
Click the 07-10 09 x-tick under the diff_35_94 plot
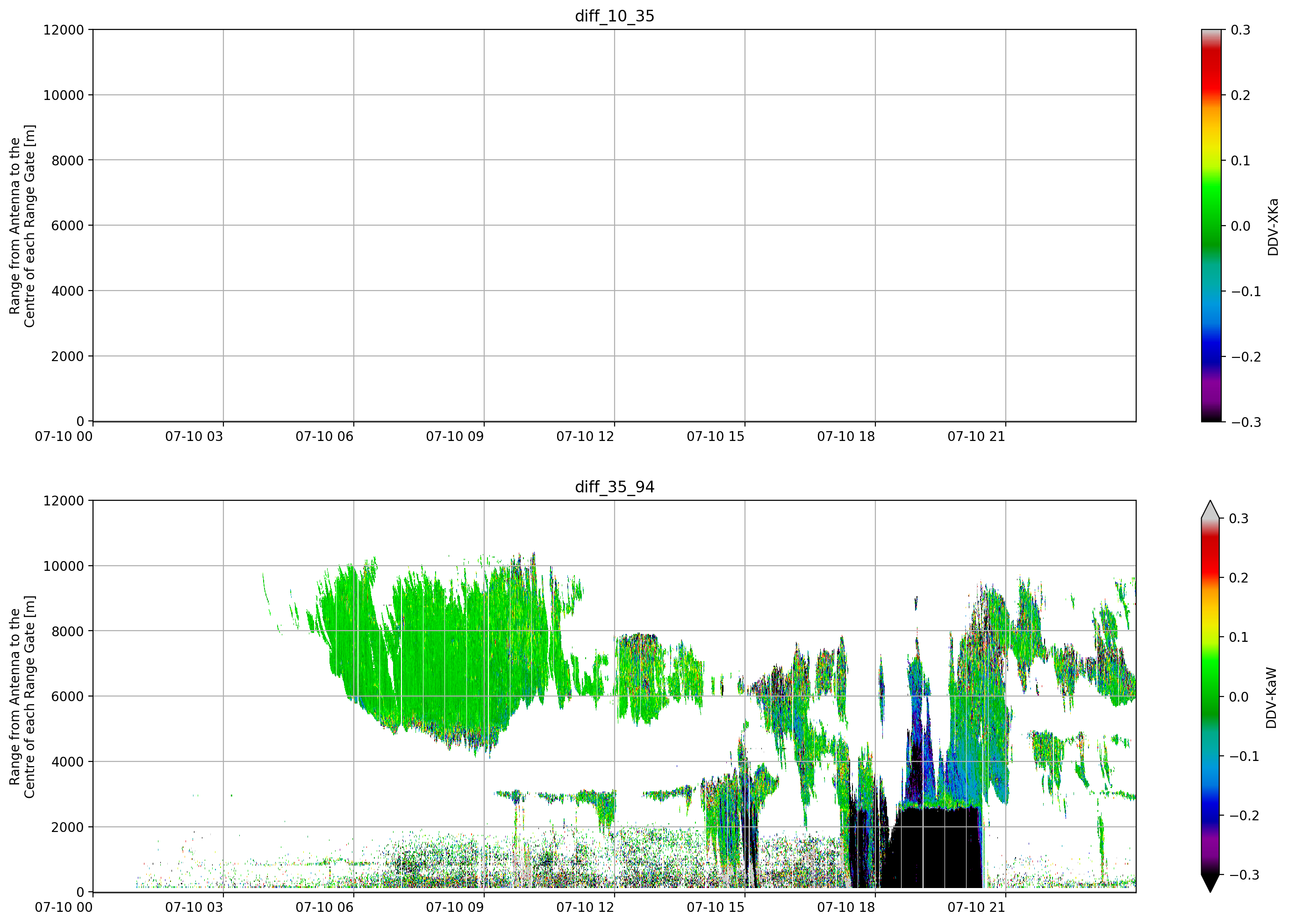click(455, 908)
